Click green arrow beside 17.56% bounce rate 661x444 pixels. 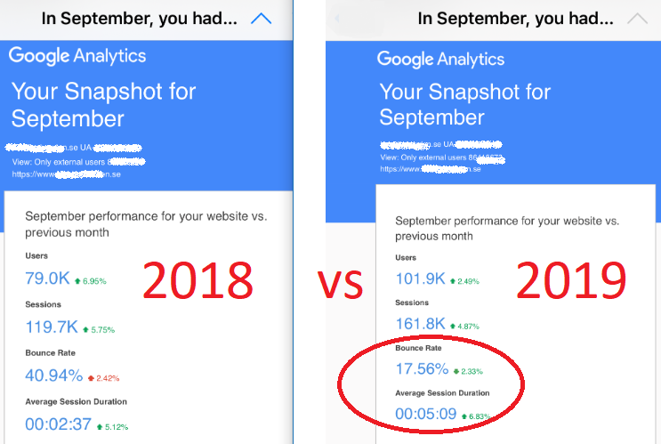point(457,372)
